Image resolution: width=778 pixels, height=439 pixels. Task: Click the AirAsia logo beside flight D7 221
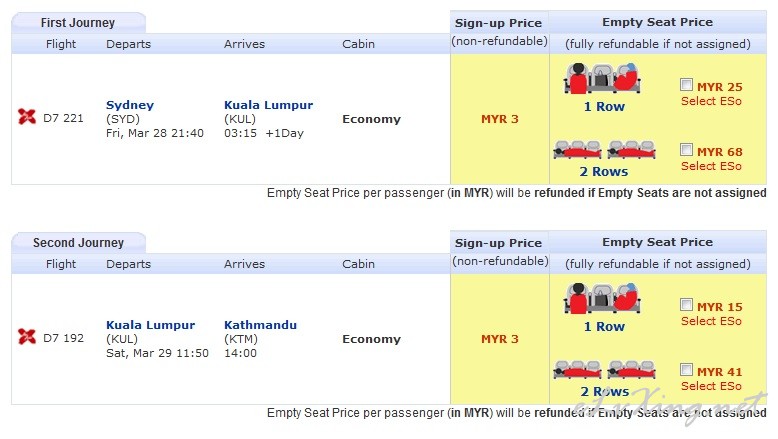click(27, 117)
